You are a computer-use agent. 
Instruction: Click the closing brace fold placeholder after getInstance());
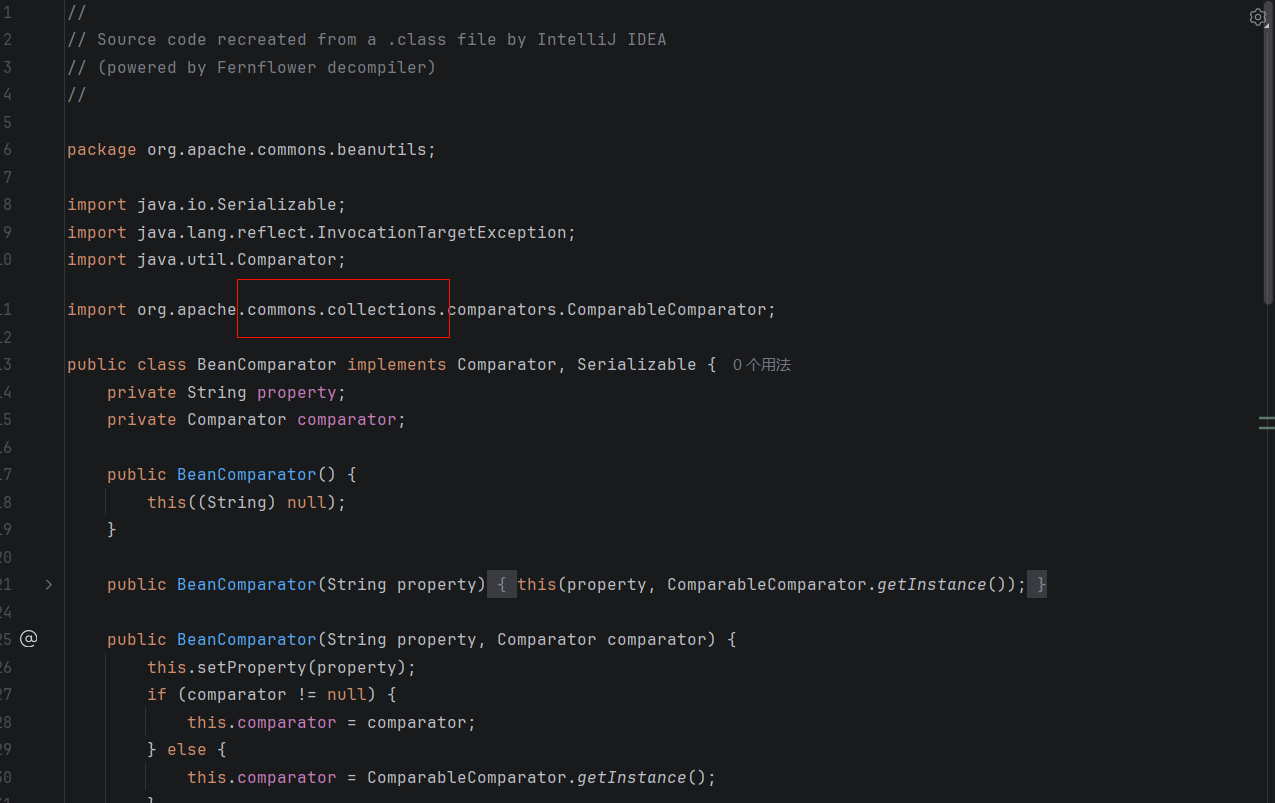[1041, 585]
